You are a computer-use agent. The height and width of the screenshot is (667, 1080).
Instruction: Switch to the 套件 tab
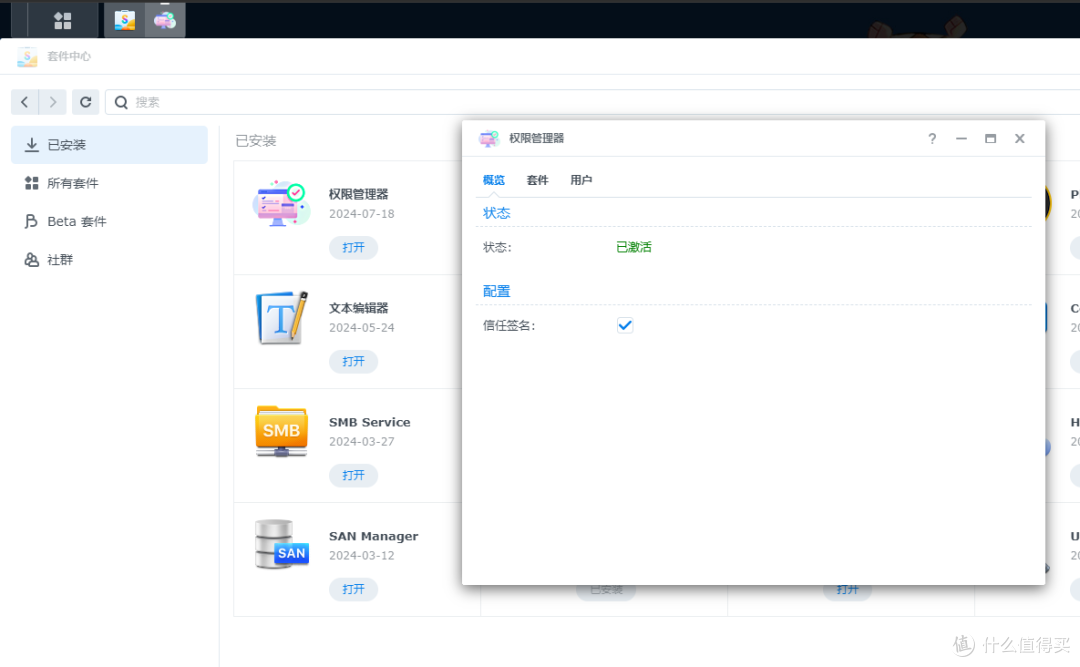coord(537,180)
